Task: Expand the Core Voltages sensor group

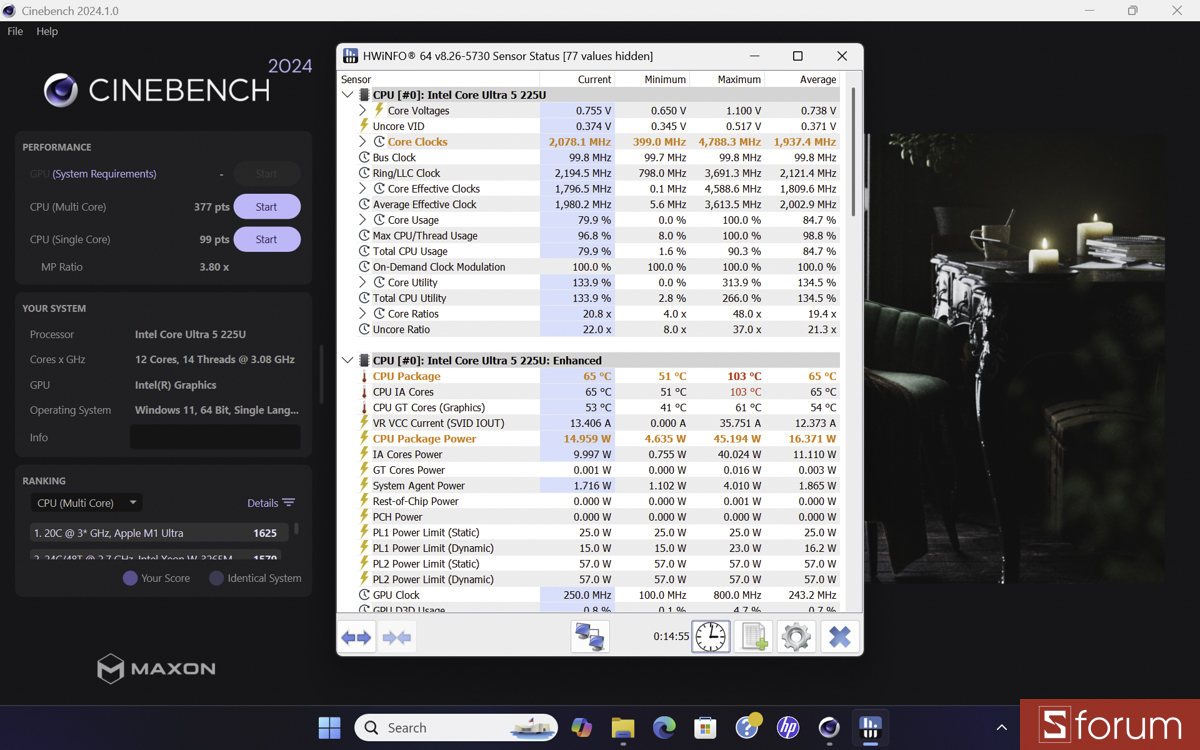Action: [x=365, y=110]
